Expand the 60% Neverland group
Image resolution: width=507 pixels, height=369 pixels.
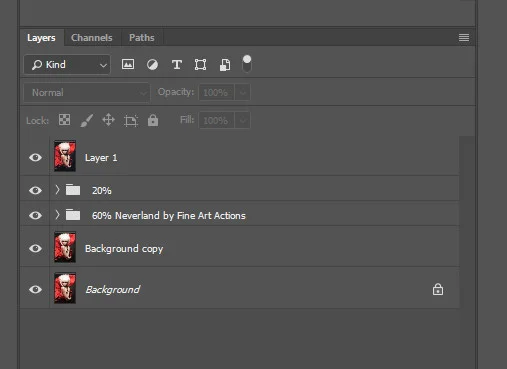click(x=57, y=215)
